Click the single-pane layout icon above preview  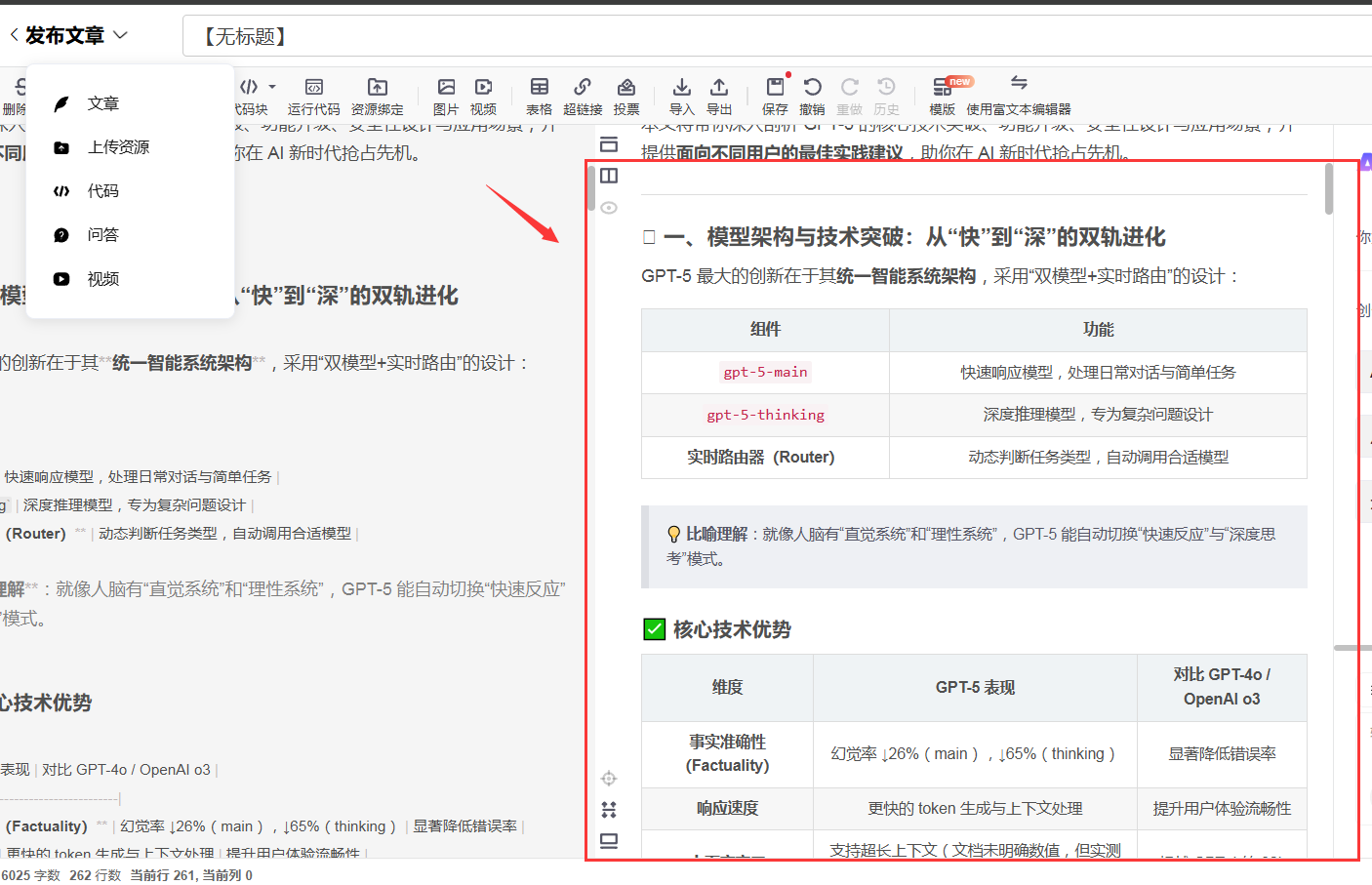(x=609, y=144)
